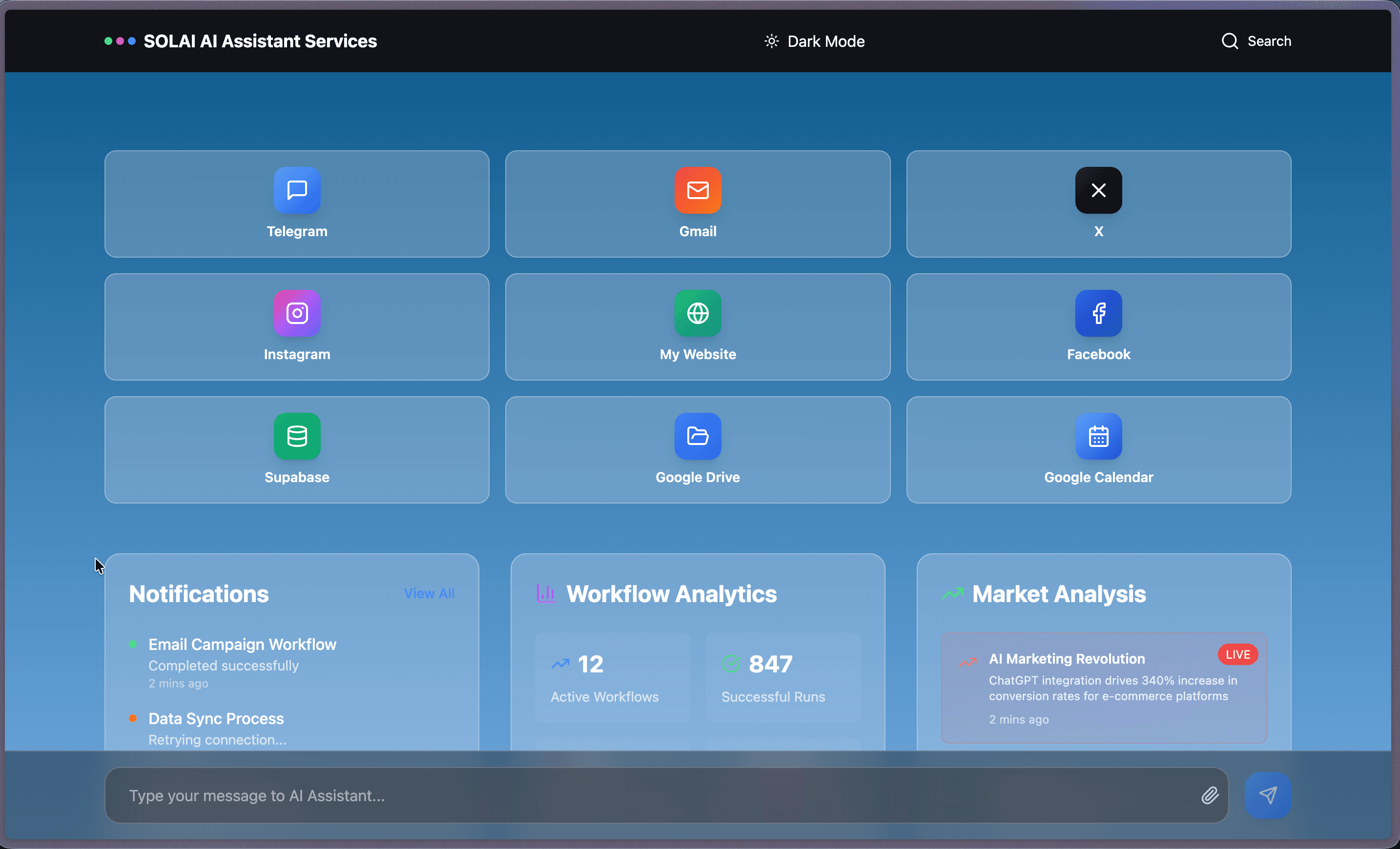The height and width of the screenshot is (849, 1400).
Task: Click View All in Notifications
Action: coord(429,593)
